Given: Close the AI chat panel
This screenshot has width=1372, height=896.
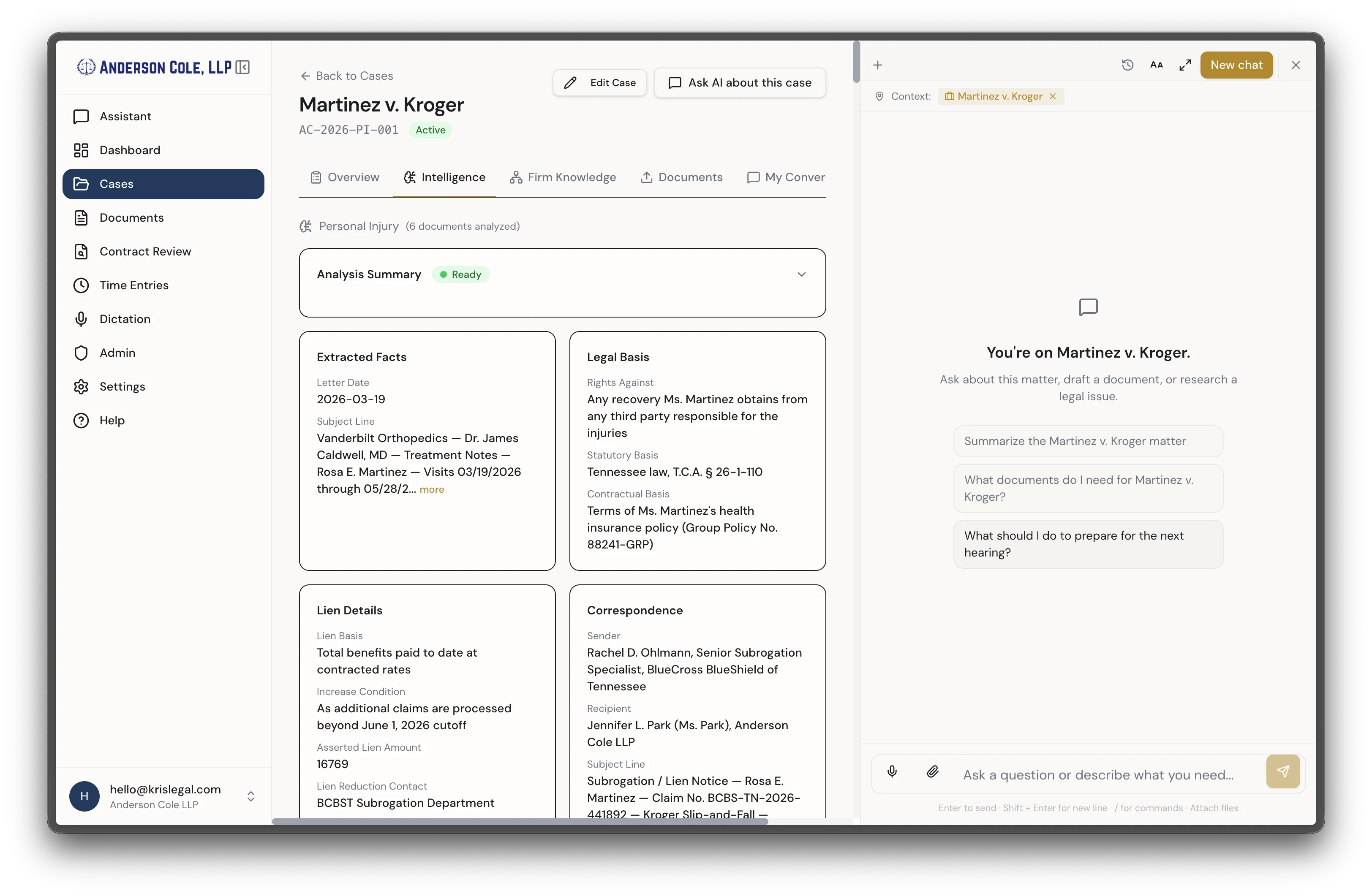Looking at the screenshot, I should point(1295,65).
